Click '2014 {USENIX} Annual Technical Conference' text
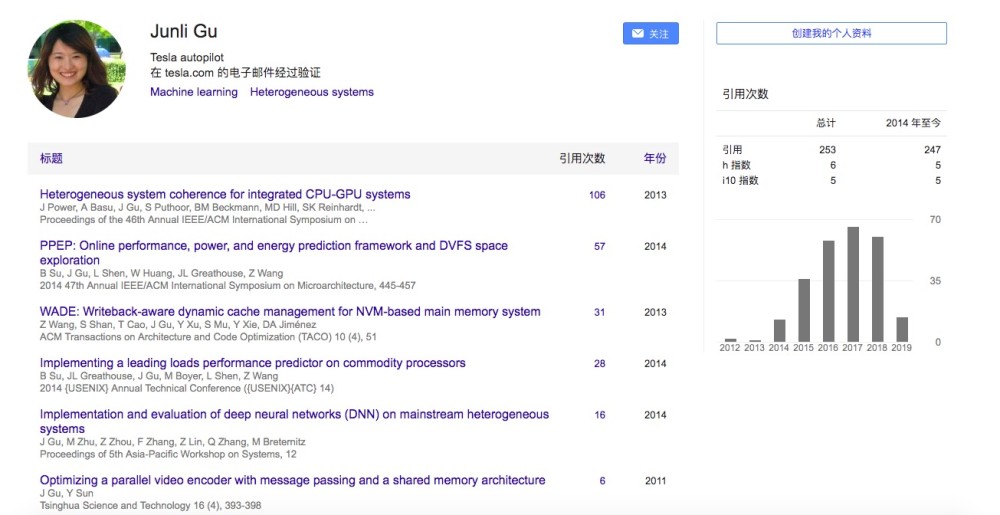This screenshot has width=1000, height=515. (186, 388)
